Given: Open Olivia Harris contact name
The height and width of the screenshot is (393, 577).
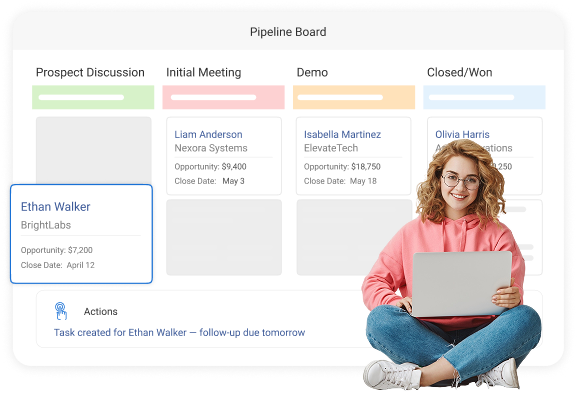Looking at the screenshot, I should 462,134.
